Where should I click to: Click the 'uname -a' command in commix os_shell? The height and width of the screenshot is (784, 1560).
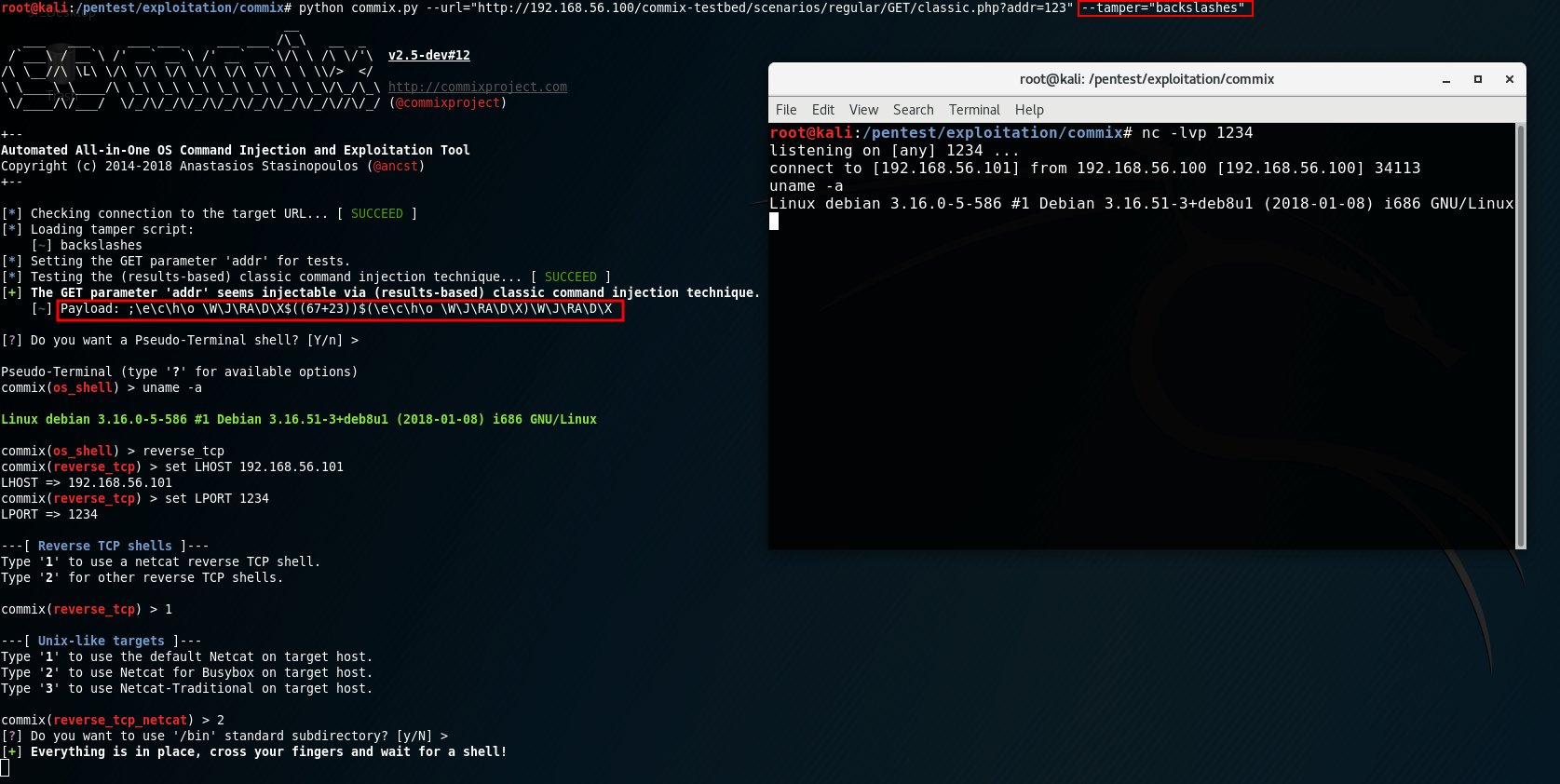pos(172,387)
